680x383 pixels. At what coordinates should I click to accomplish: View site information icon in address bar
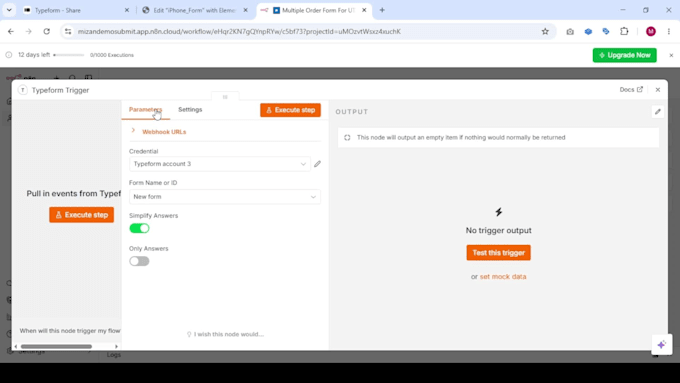[68, 31]
